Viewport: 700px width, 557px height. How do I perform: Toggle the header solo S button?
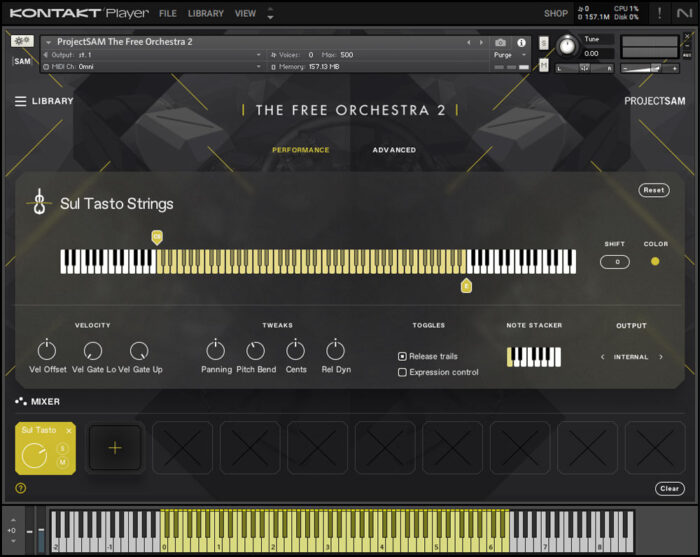[544, 43]
